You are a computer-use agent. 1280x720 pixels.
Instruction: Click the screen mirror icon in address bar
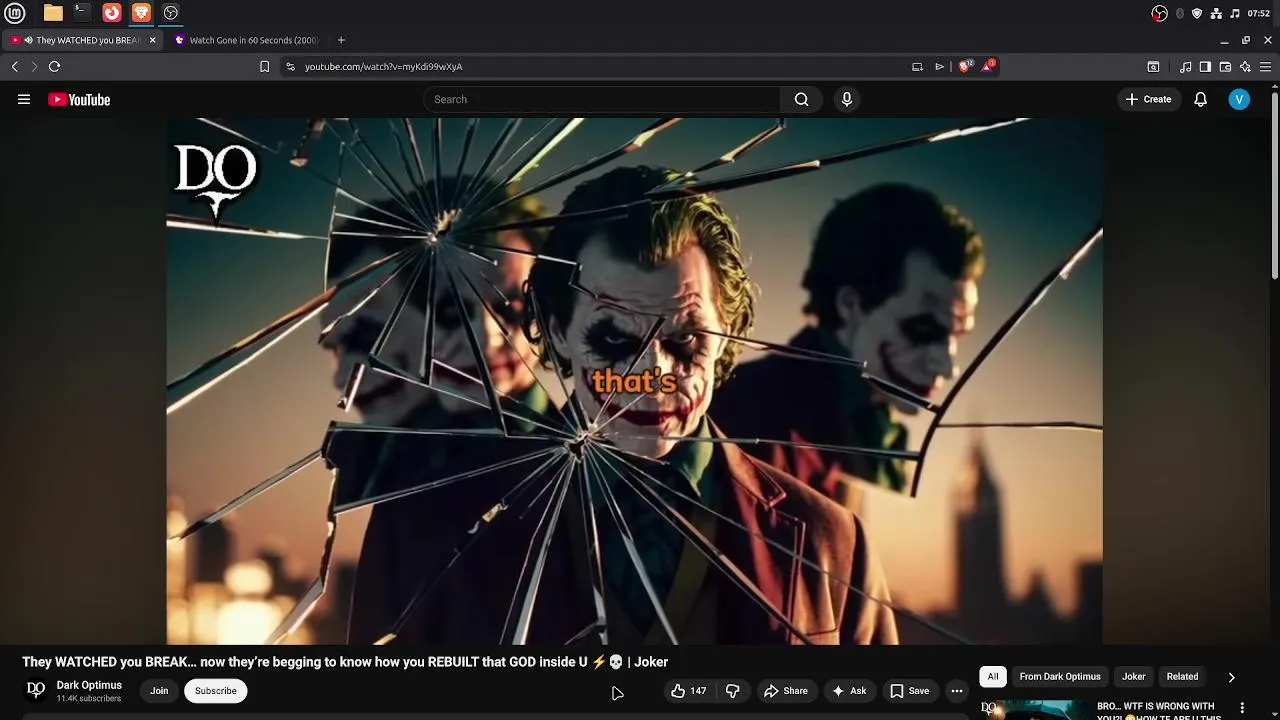click(917, 66)
